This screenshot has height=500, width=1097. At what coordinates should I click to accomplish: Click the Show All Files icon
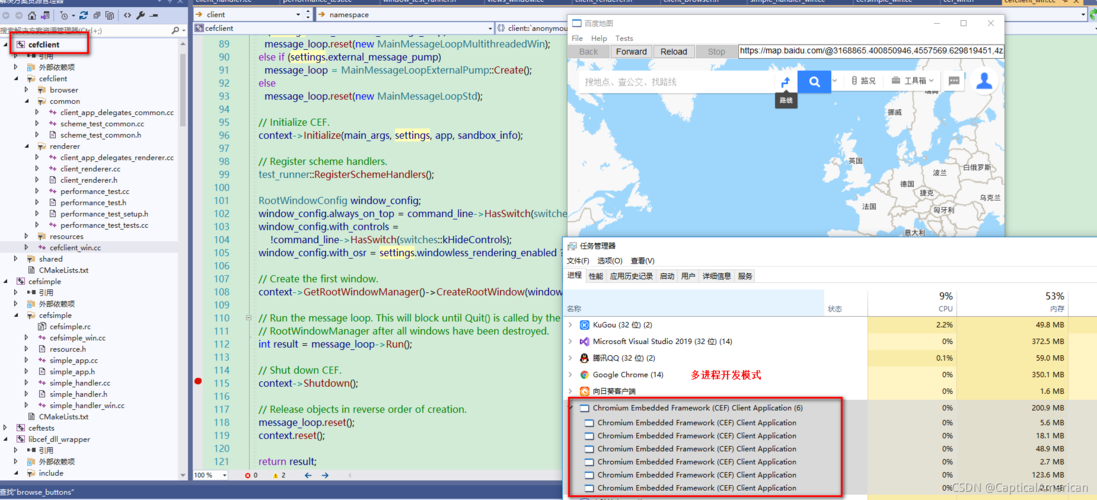(110, 15)
